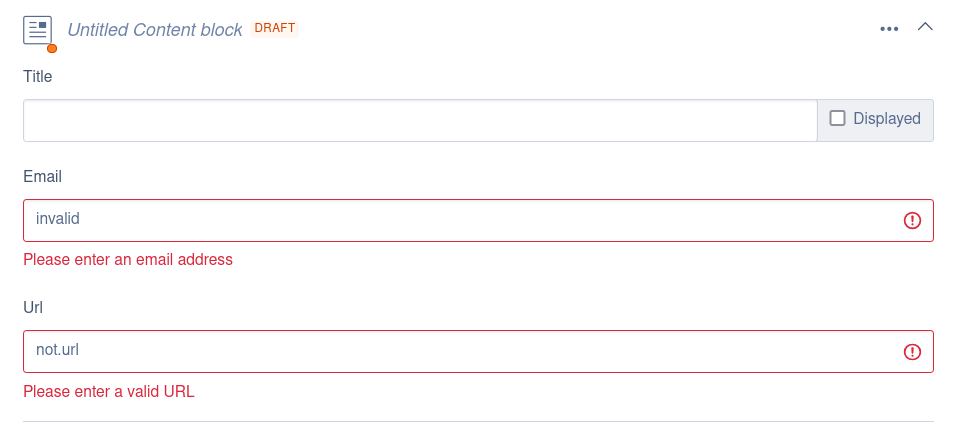Click the Email field label
This screenshot has width=953, height=435.
(42, 177)
